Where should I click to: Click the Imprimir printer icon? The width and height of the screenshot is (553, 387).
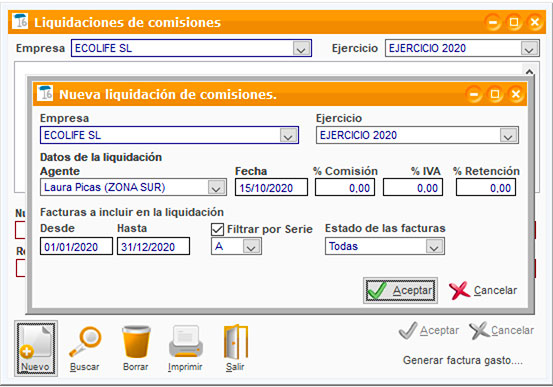[185, 349]
